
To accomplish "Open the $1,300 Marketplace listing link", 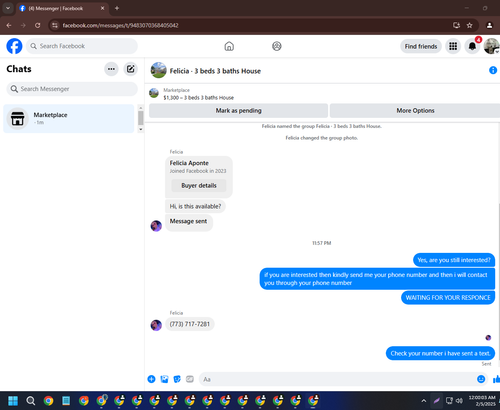I will click(198, 98).
